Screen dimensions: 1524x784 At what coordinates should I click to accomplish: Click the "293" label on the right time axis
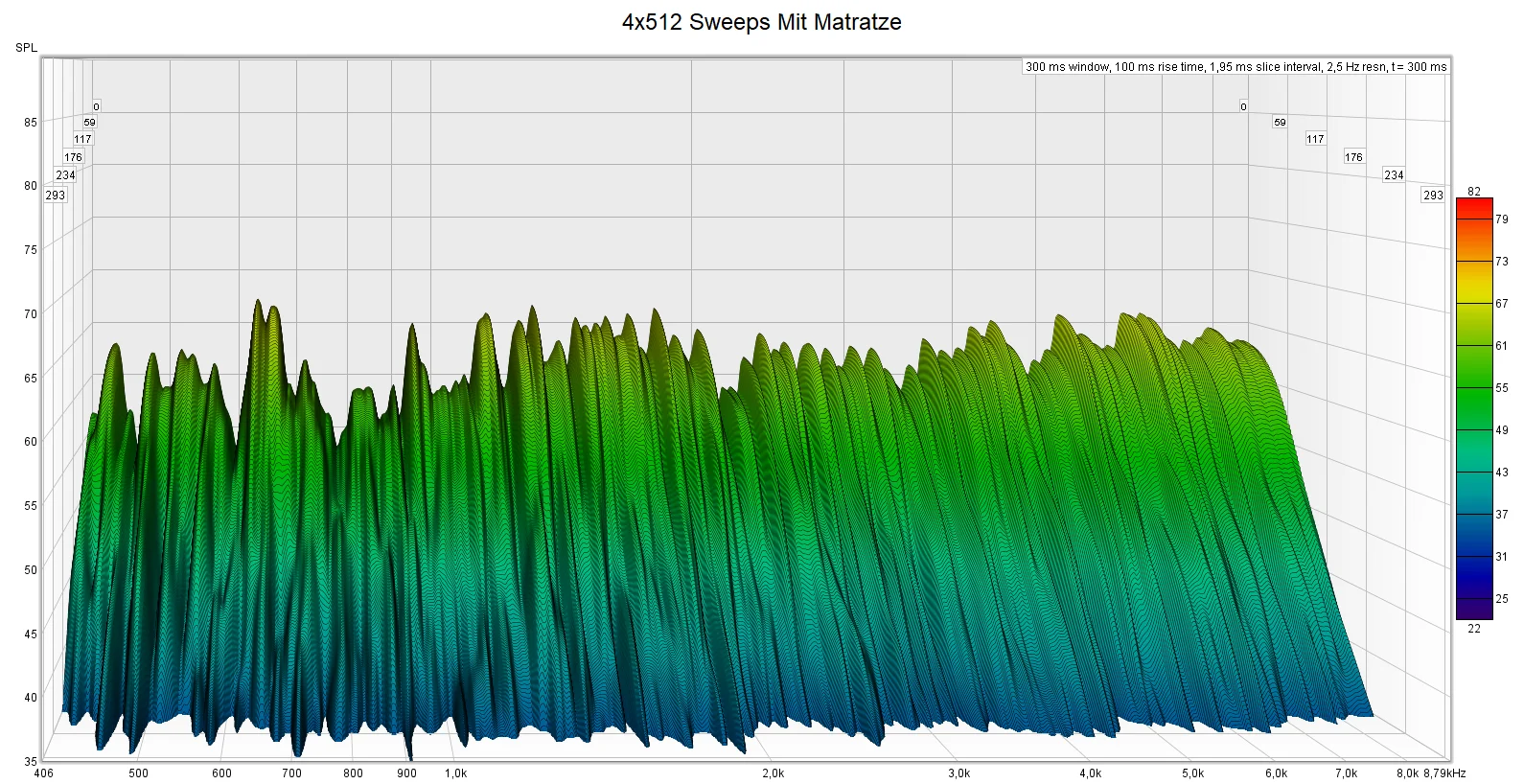point(1433,195)
